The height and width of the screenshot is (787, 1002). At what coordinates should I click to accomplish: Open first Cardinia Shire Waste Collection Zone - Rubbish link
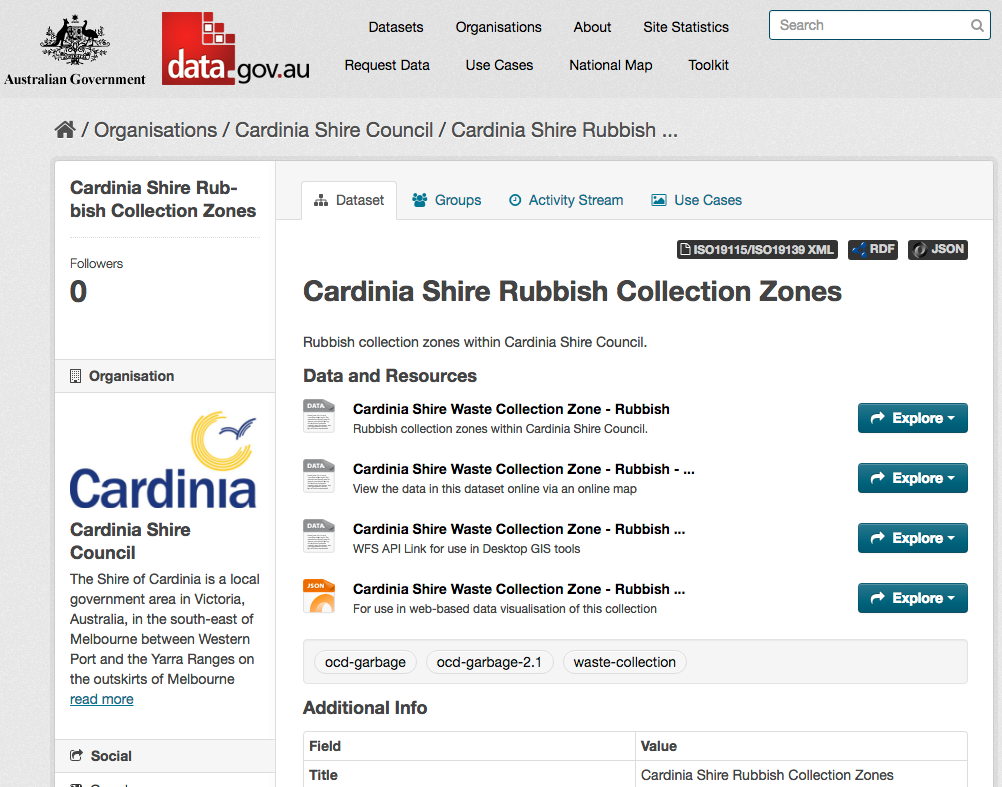511,409
